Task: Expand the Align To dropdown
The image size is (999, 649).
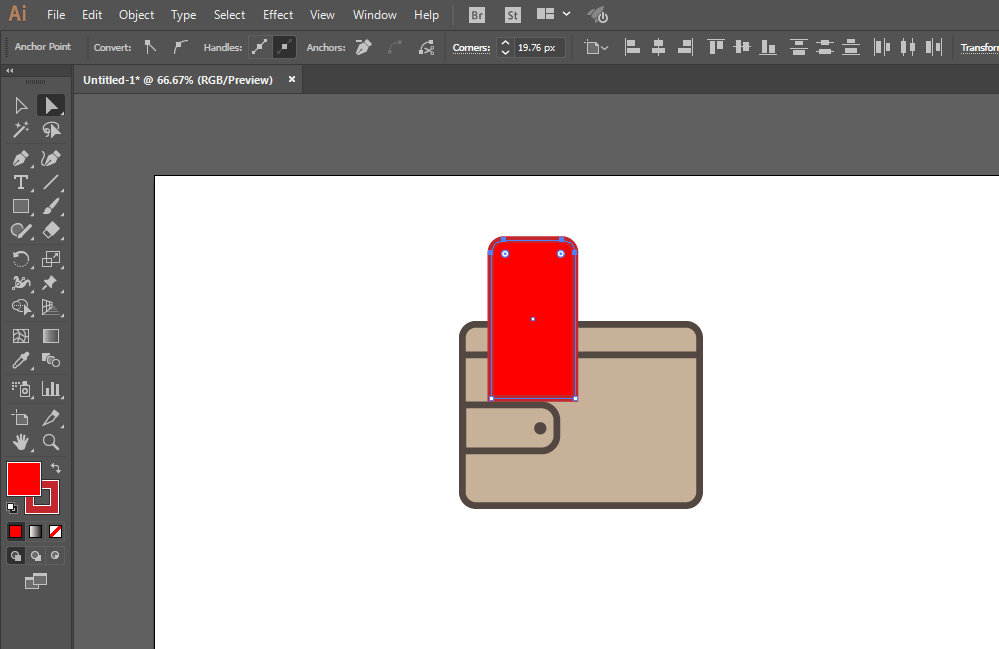Action: pyautogui.click(x=596, y=47)
